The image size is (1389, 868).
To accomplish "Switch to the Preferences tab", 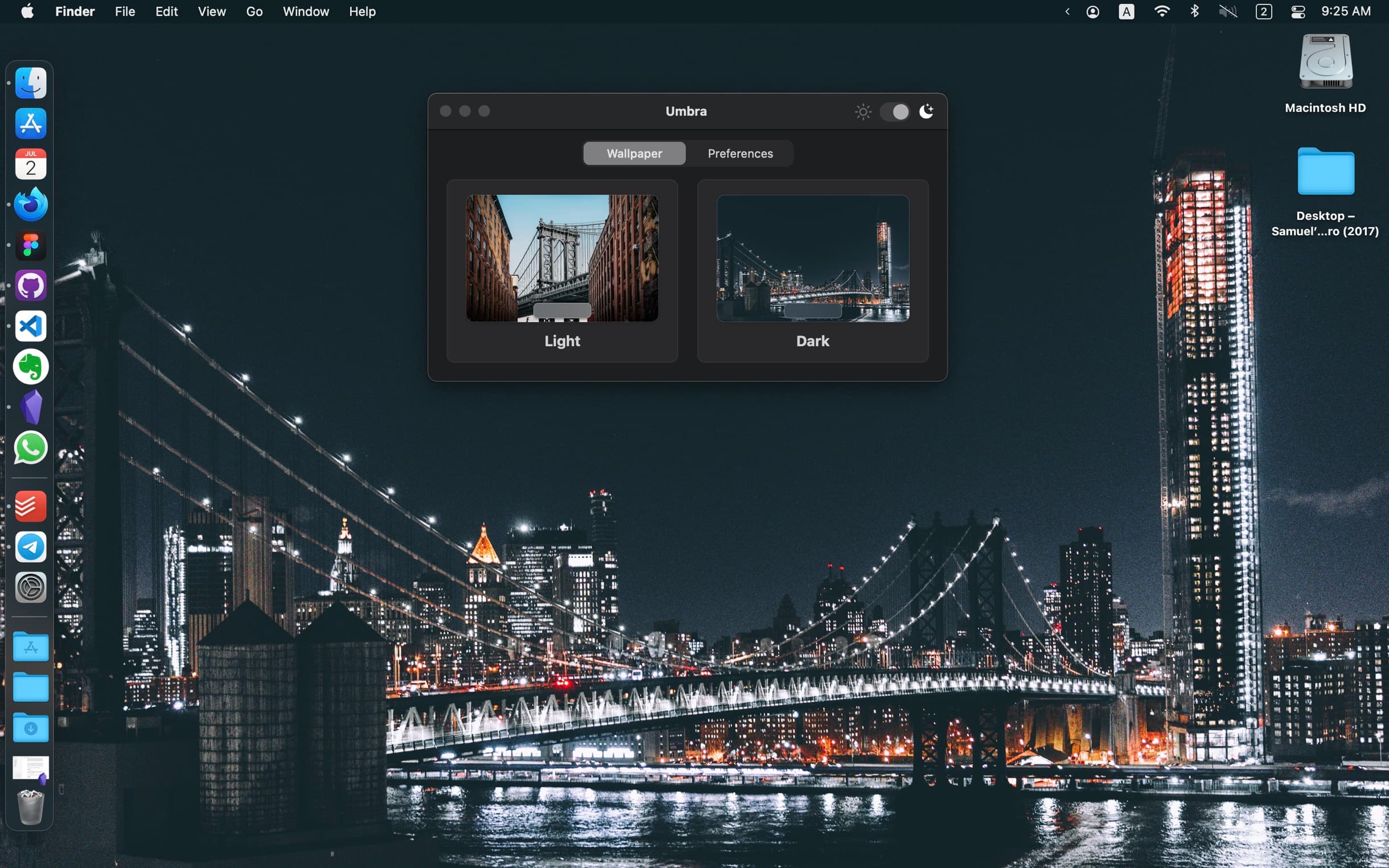I will (x=740, y=153).
